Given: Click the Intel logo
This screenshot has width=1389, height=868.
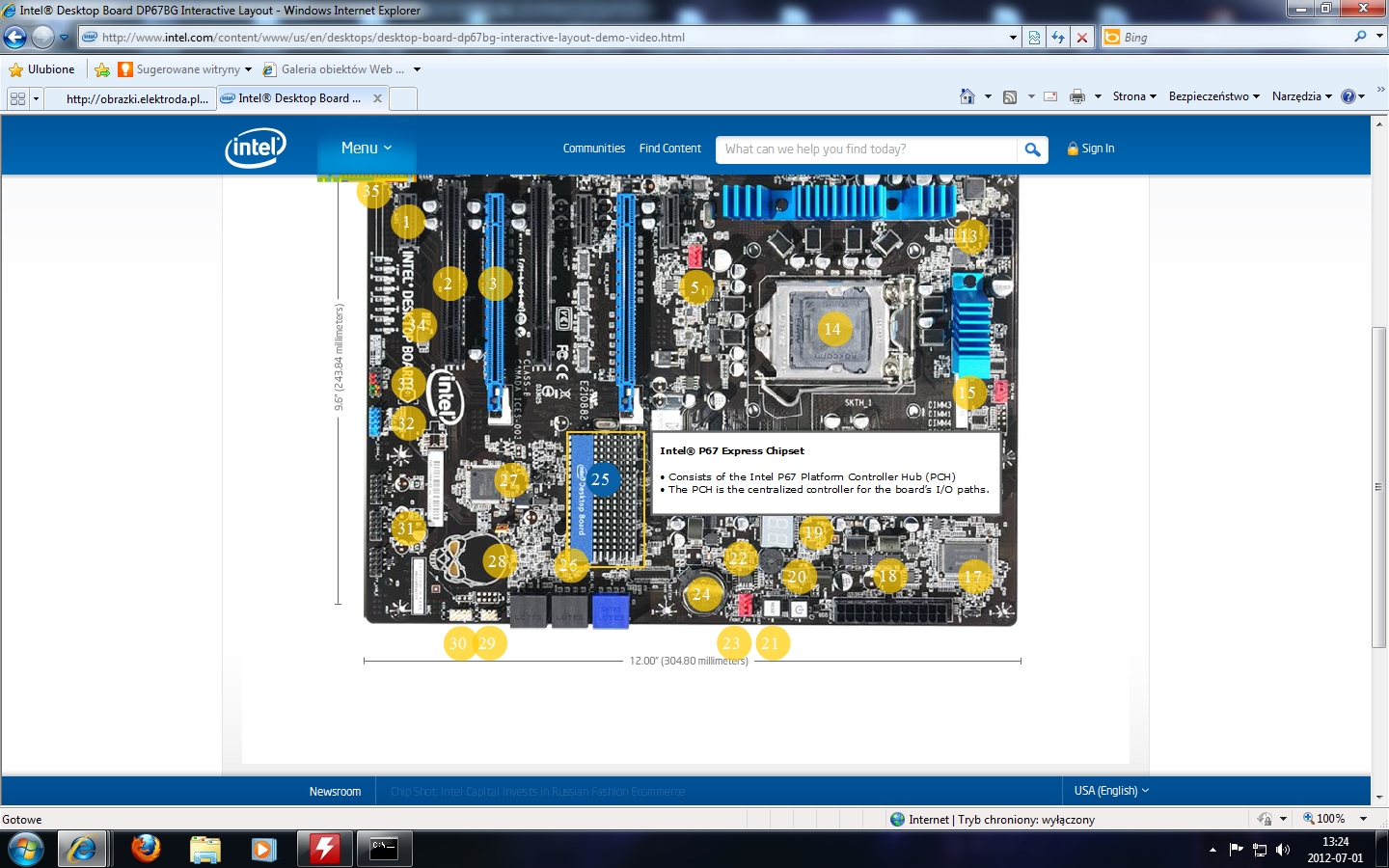Looking at the screenshot, I should click(x=256, y=149).
